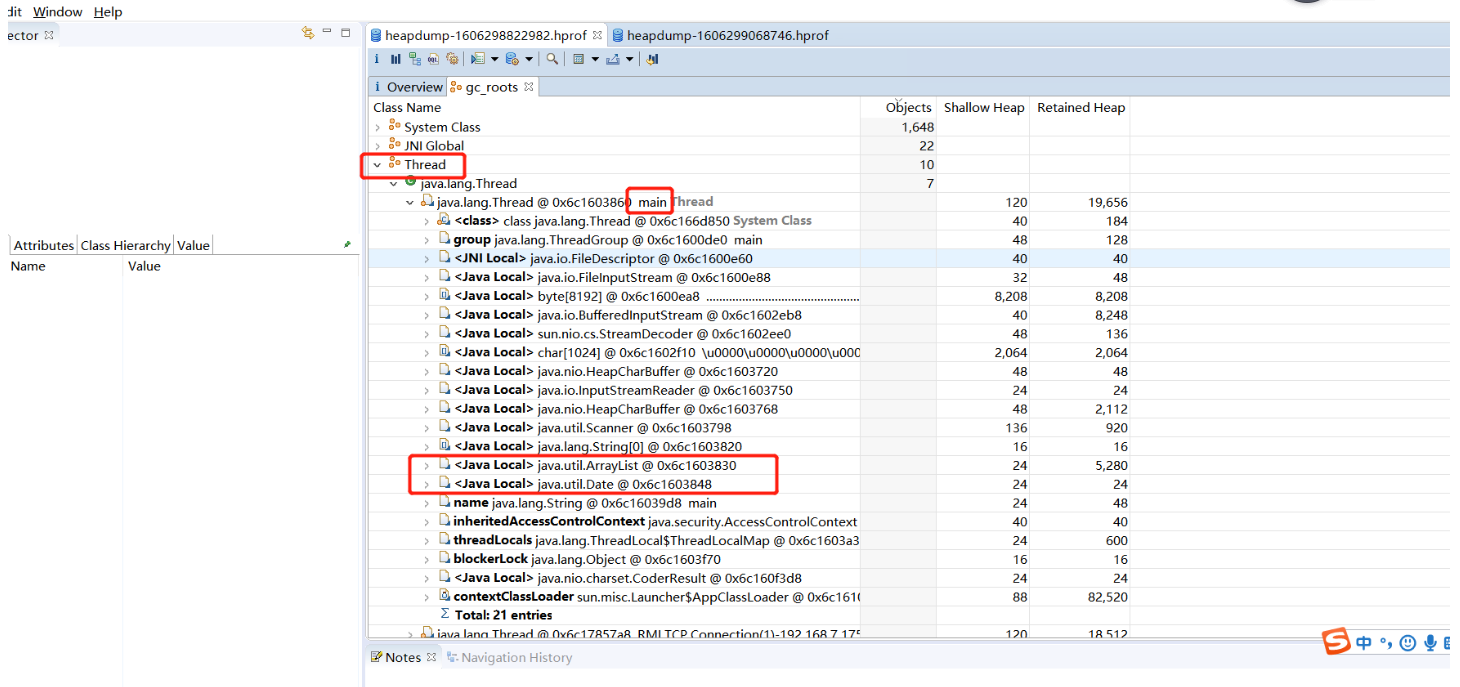Open the Window menu

pos(57,12)
